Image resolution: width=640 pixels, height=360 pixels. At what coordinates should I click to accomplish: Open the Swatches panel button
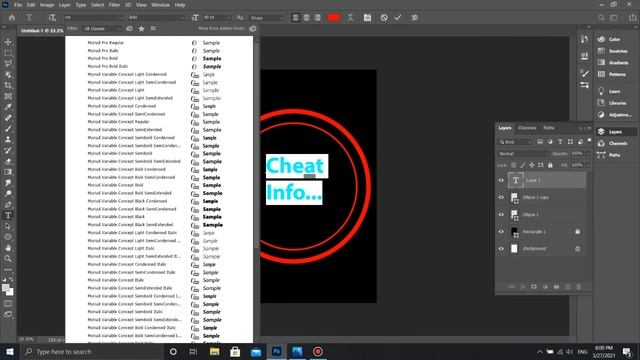pos(613,51)
